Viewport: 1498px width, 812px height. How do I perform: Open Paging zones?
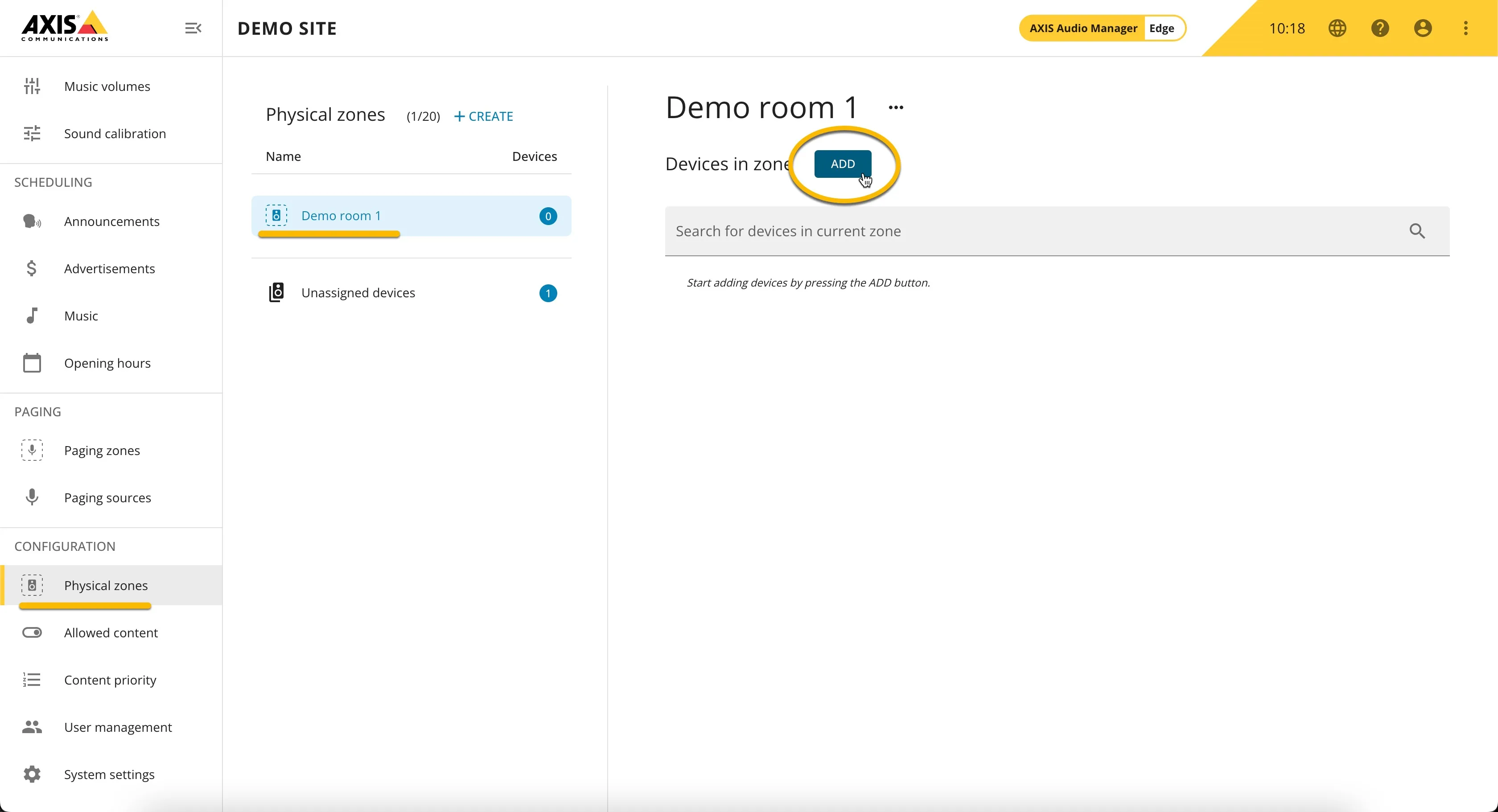(111, 451)
